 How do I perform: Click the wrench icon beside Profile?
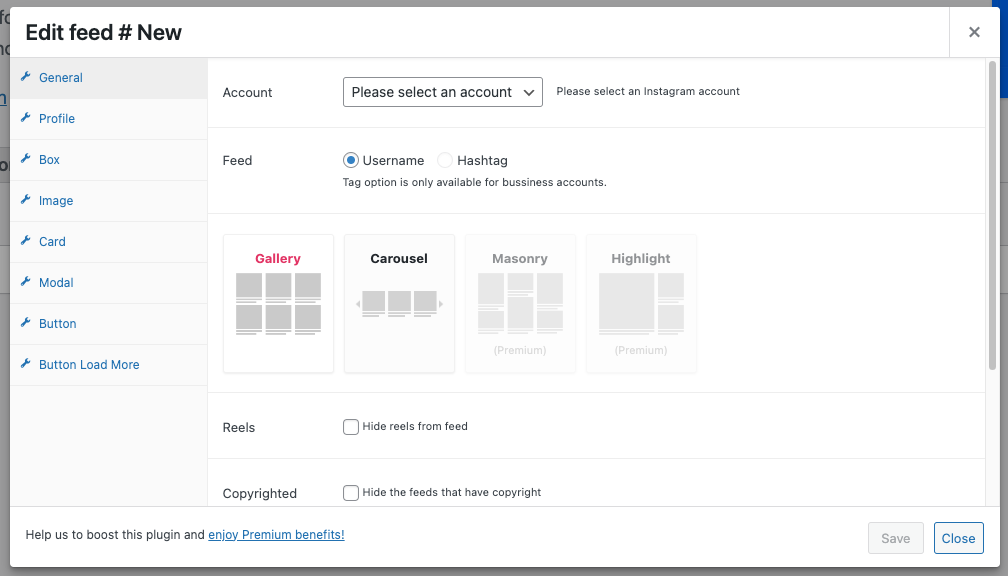26,118
